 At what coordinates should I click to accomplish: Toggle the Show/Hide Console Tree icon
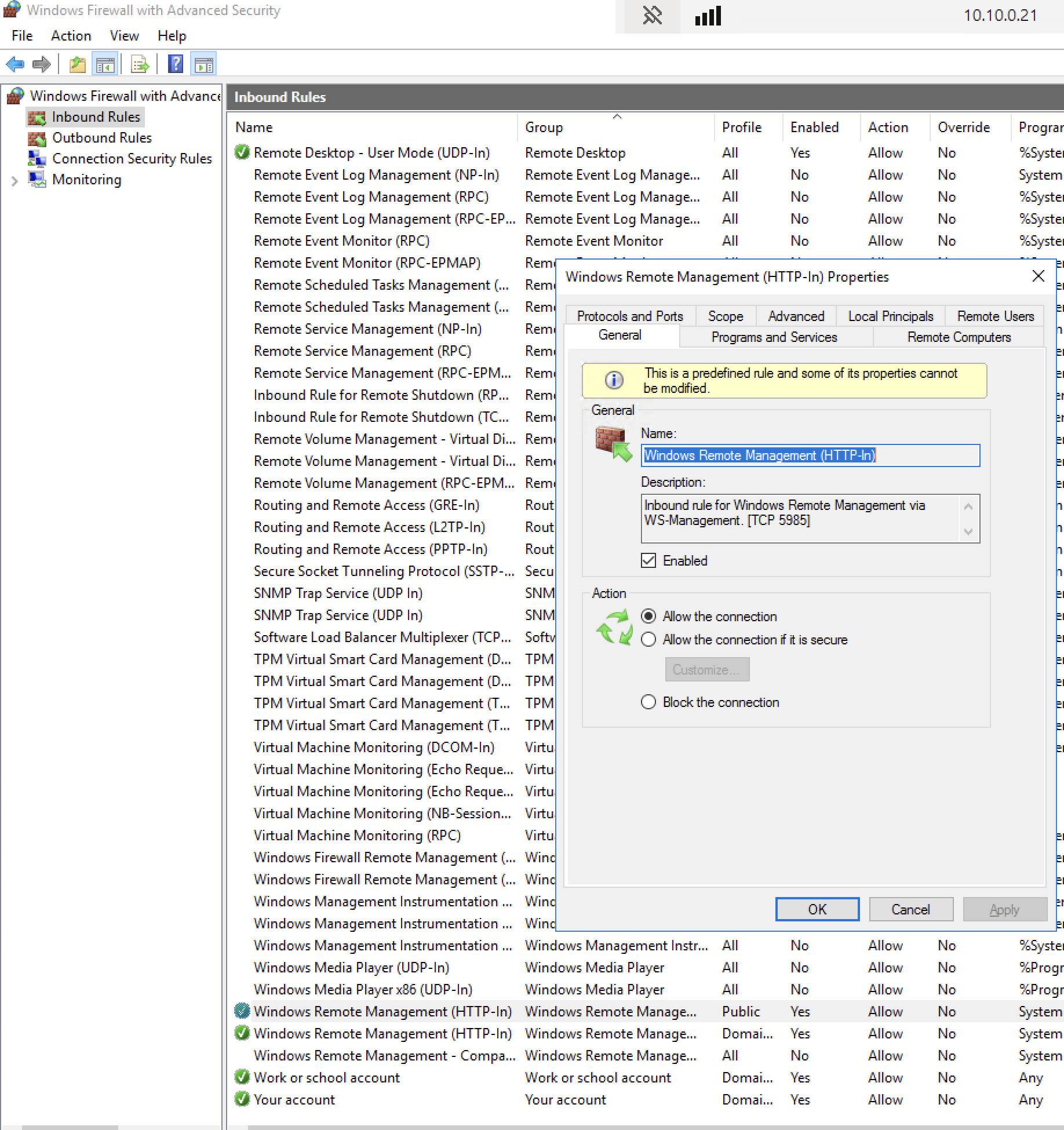click(x=105, y=64)
